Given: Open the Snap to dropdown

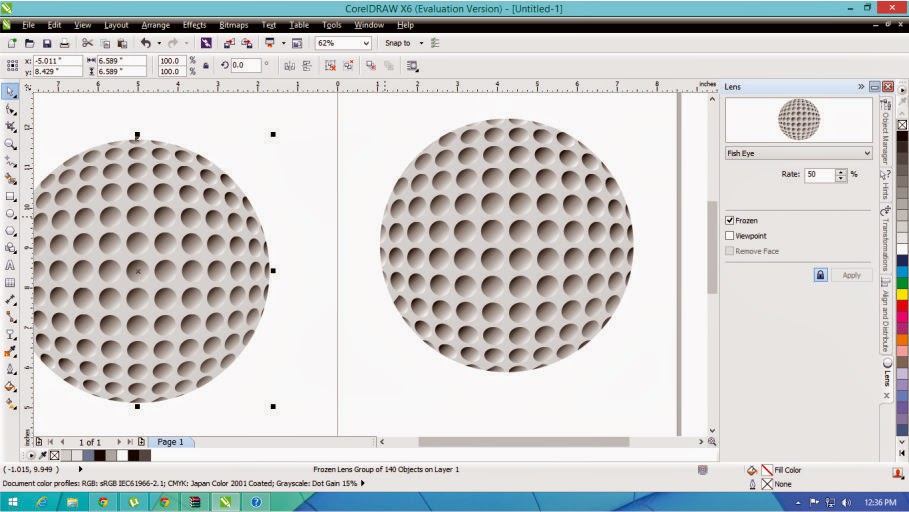Looking at the screenshot, I should click(421, 43).
